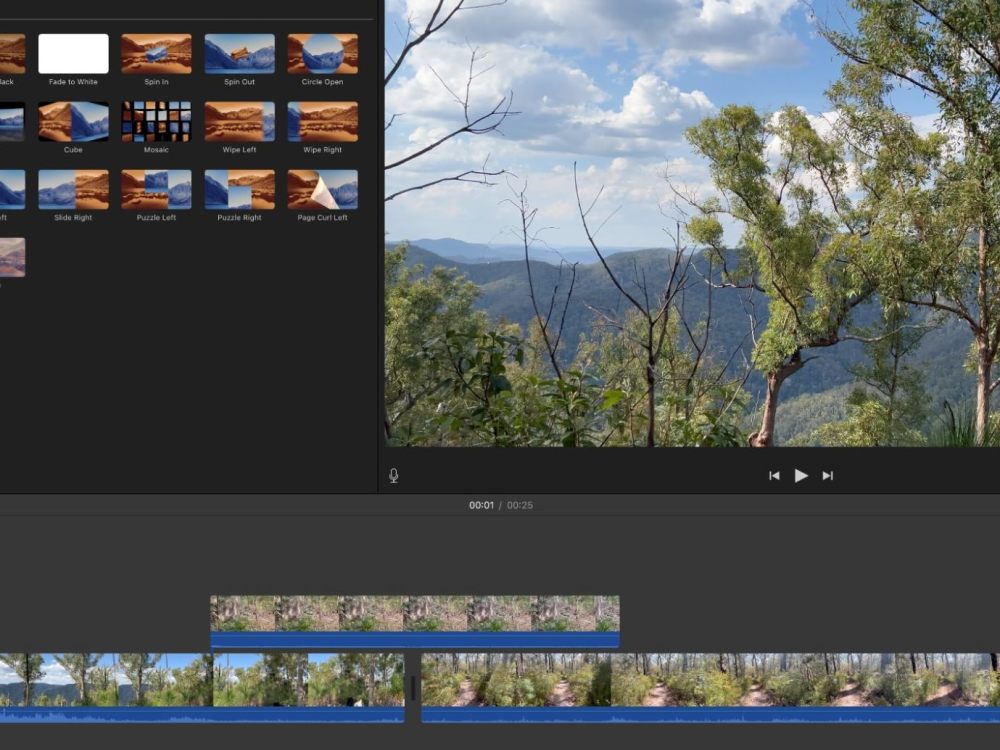Select the Puzzle Right transition
The image size is (1000, 750).
click(x=239, y=189)
